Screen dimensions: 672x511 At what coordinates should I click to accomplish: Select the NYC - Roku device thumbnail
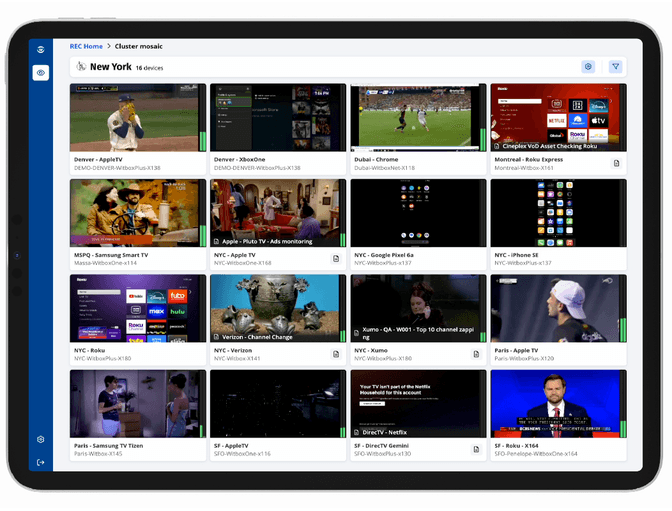point(134,308)
